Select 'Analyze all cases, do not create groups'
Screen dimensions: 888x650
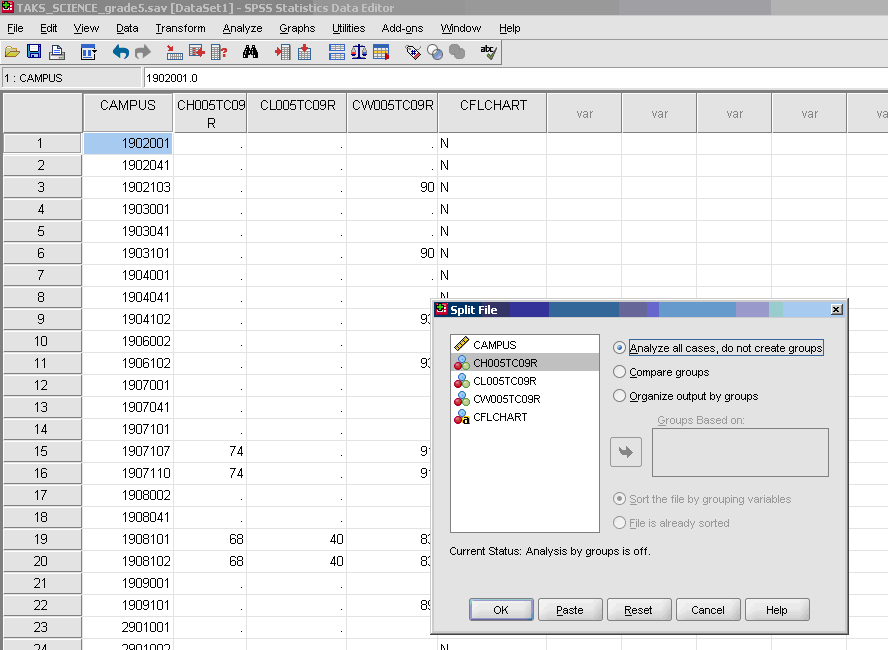tap(619, 348)
